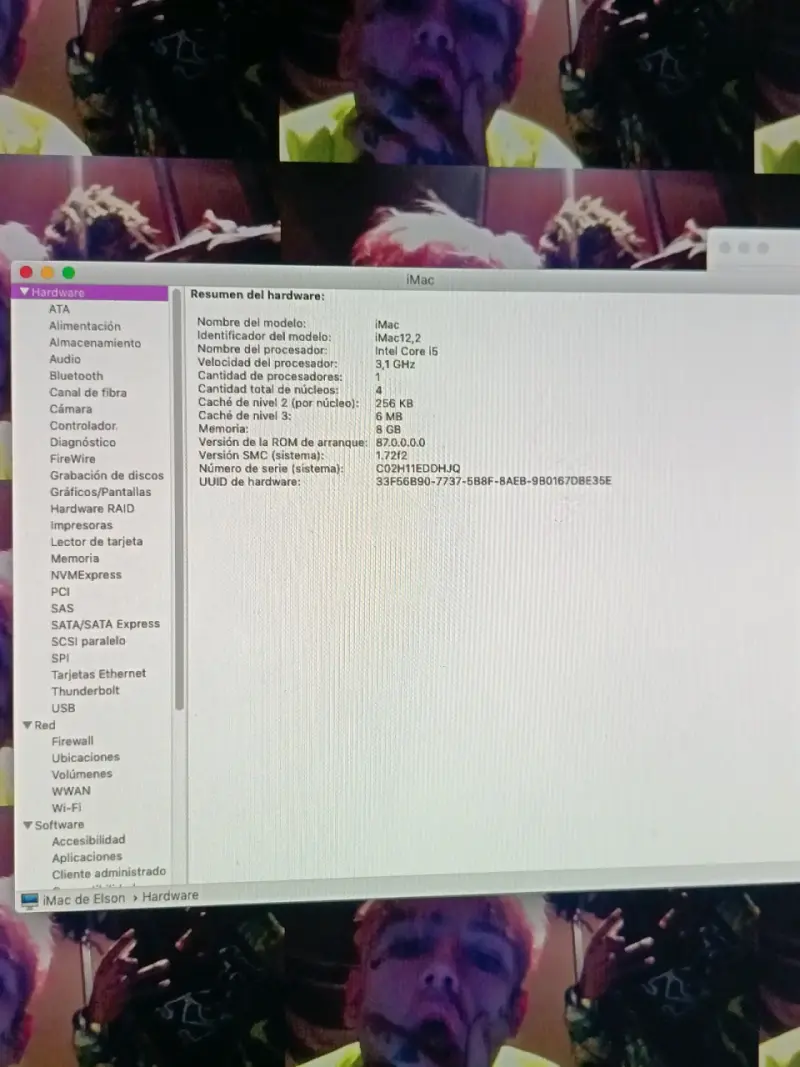Open Accesibilidad under Software

pyautogui.click(x=89, y=840)
